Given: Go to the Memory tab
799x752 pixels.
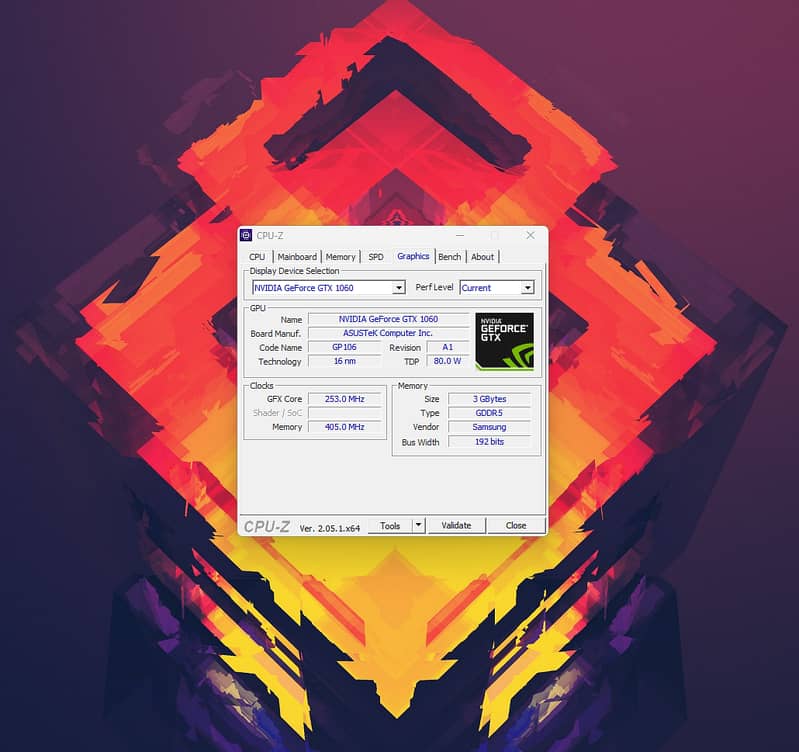Looking at the screenshot, I should pos(340,257).
